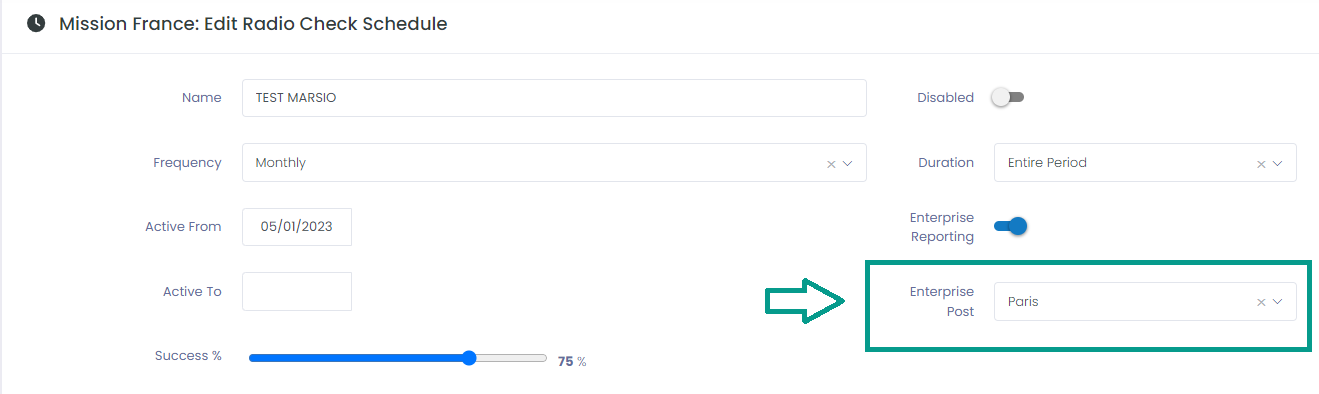Expand the Duration dropdown chevron
Image resolution: width=1319 pixels, height=394 pixels.
[x=1277, y=163]
